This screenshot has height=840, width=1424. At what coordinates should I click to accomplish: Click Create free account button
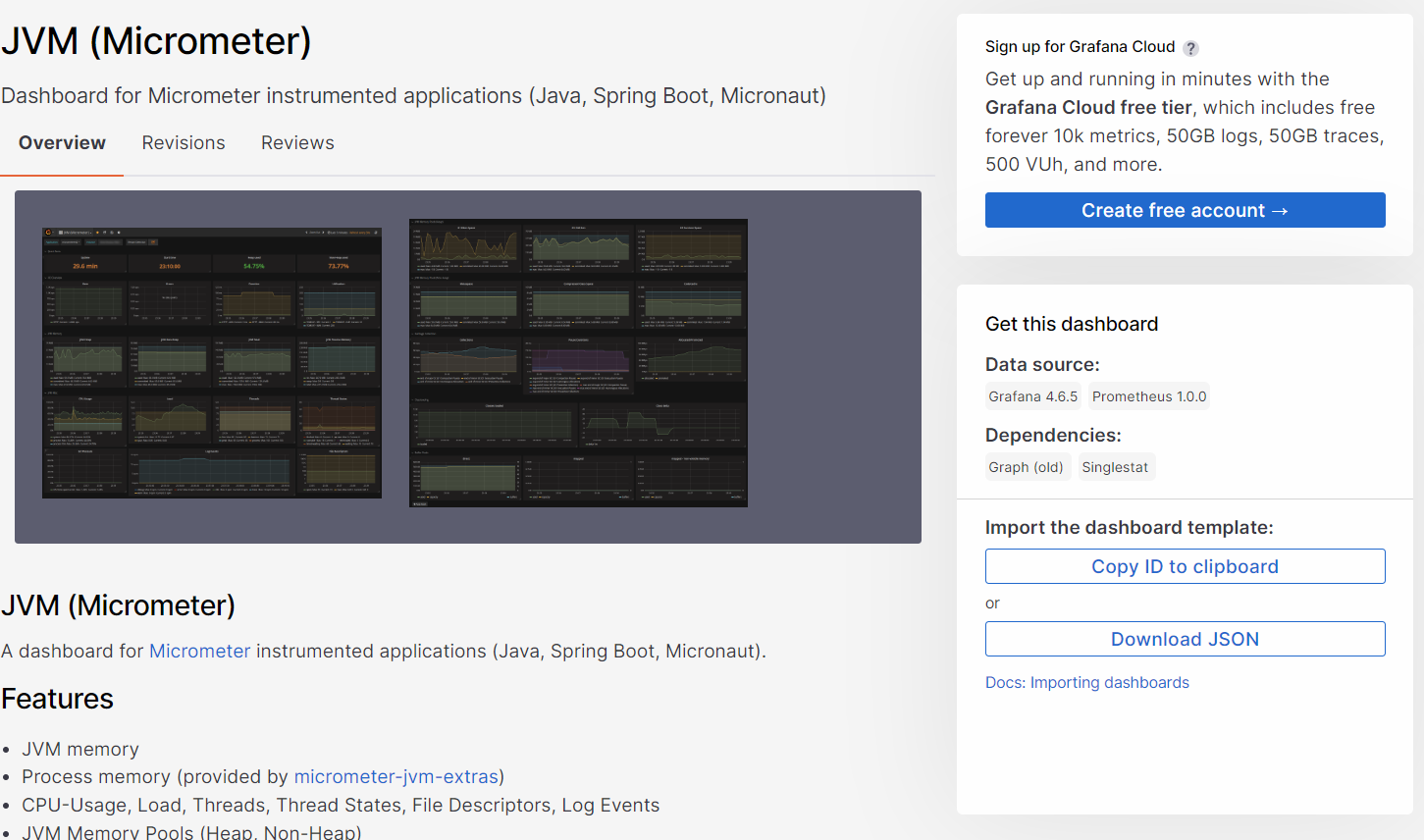[1185, 210]
